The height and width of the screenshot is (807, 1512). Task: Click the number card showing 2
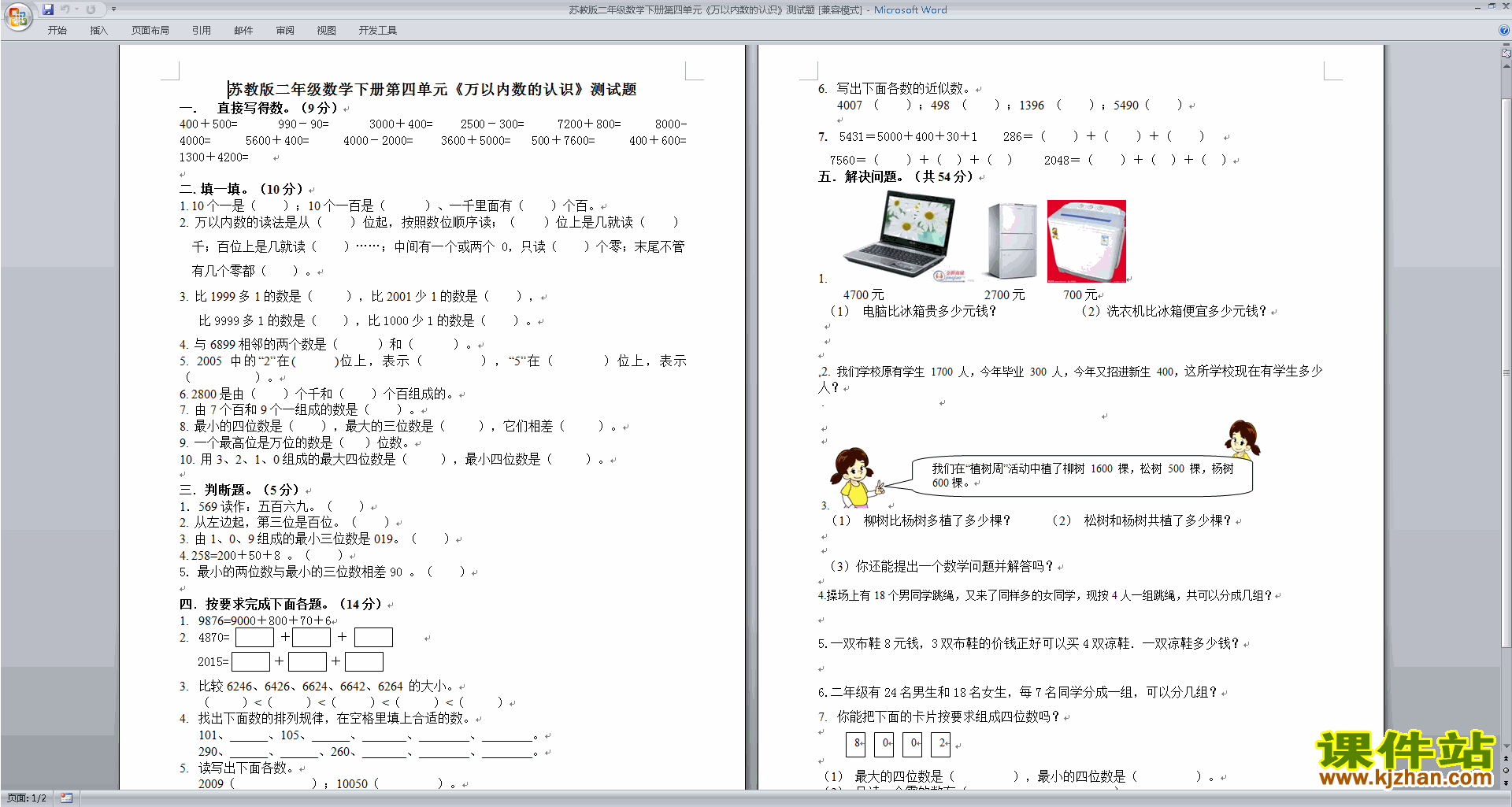click(941, 743)
